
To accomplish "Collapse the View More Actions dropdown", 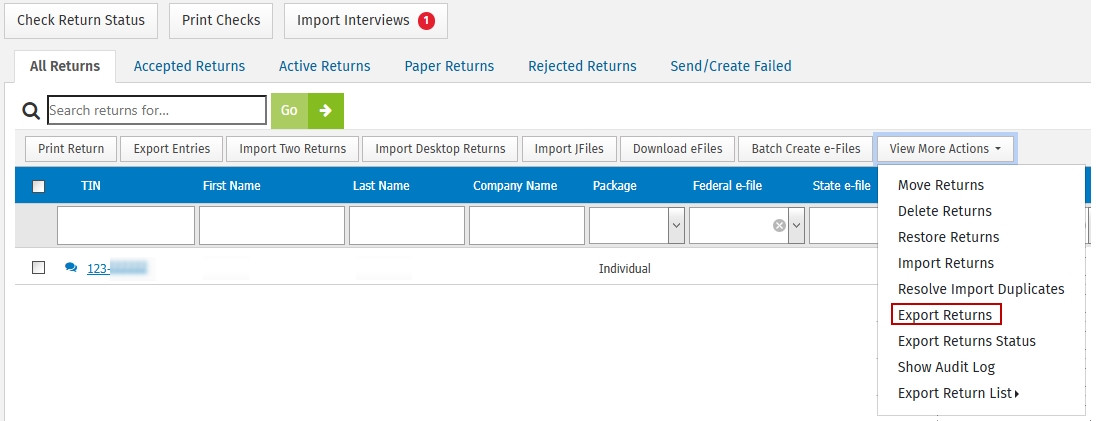I will (x=945, y=149).
